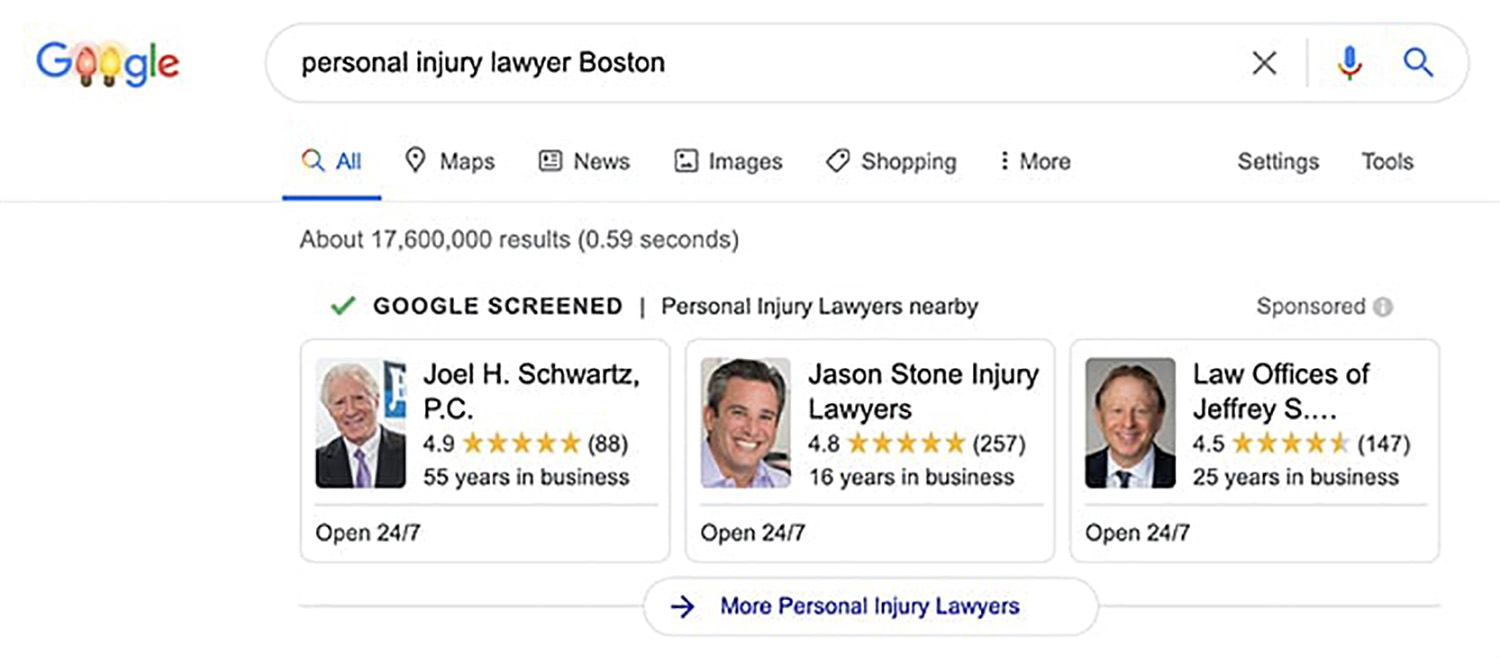Viewport: 1500px width, 663px height.
Task: Click the Law Offices of Jeffrey S. photo
Action: pos(1130,423)
